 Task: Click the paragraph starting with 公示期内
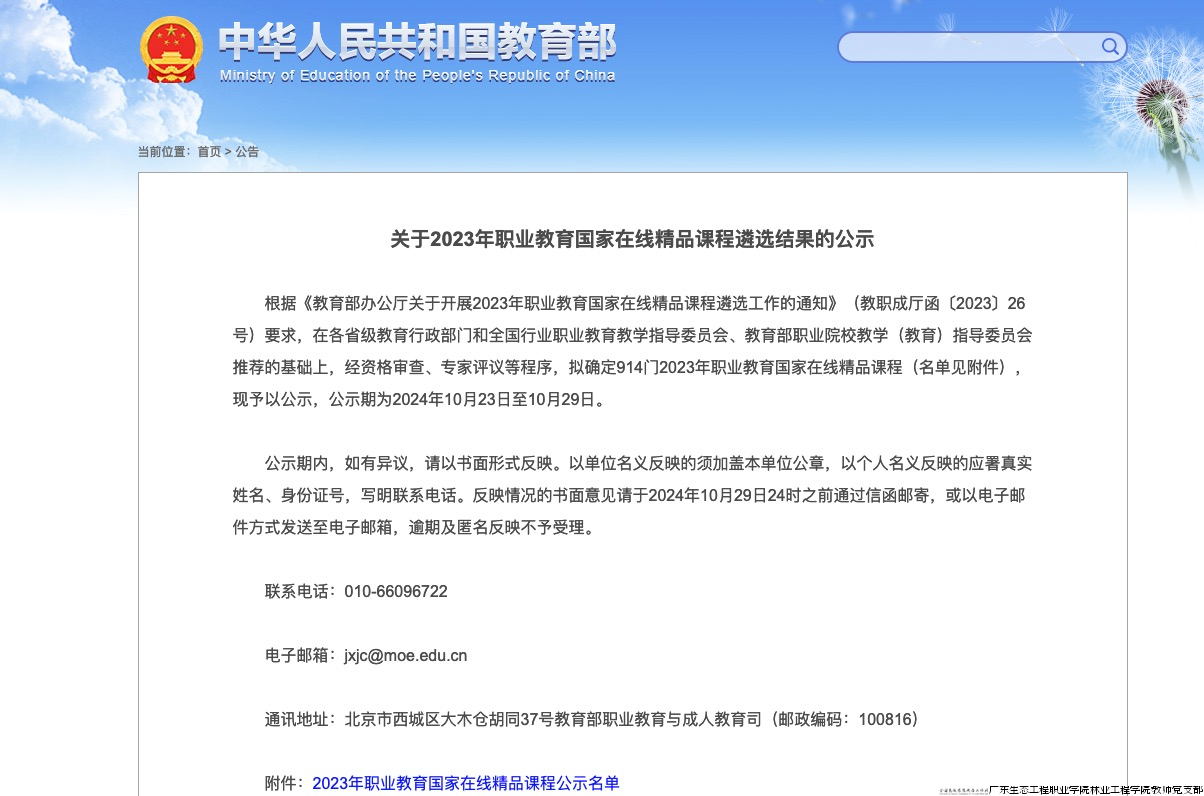(x=632, y=495)
